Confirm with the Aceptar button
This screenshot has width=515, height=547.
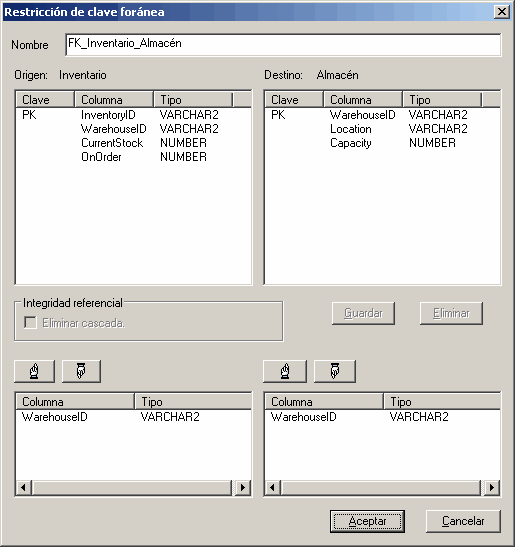(x=367, y=521)
